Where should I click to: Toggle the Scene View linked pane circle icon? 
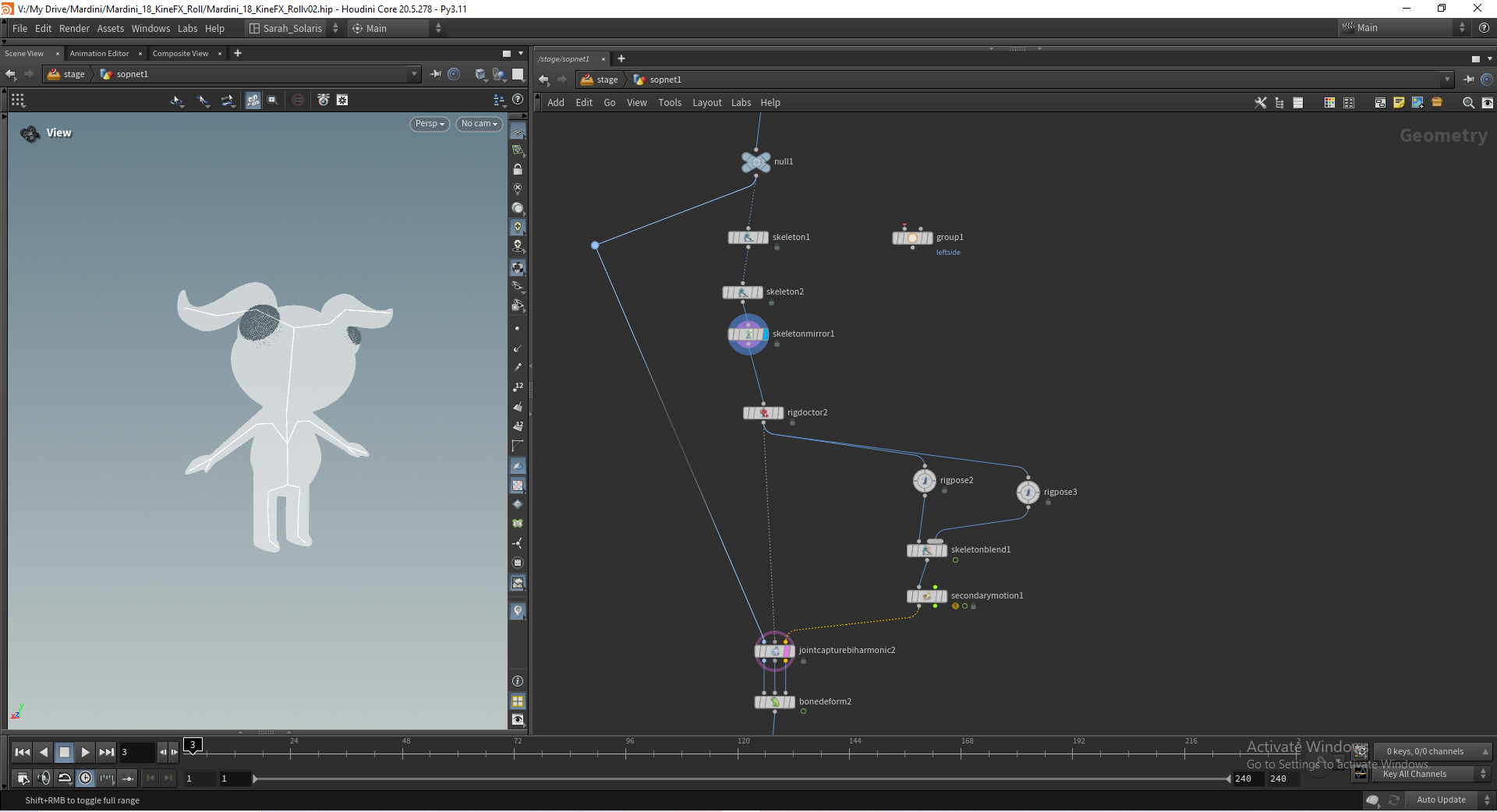[x=454, y=74]
